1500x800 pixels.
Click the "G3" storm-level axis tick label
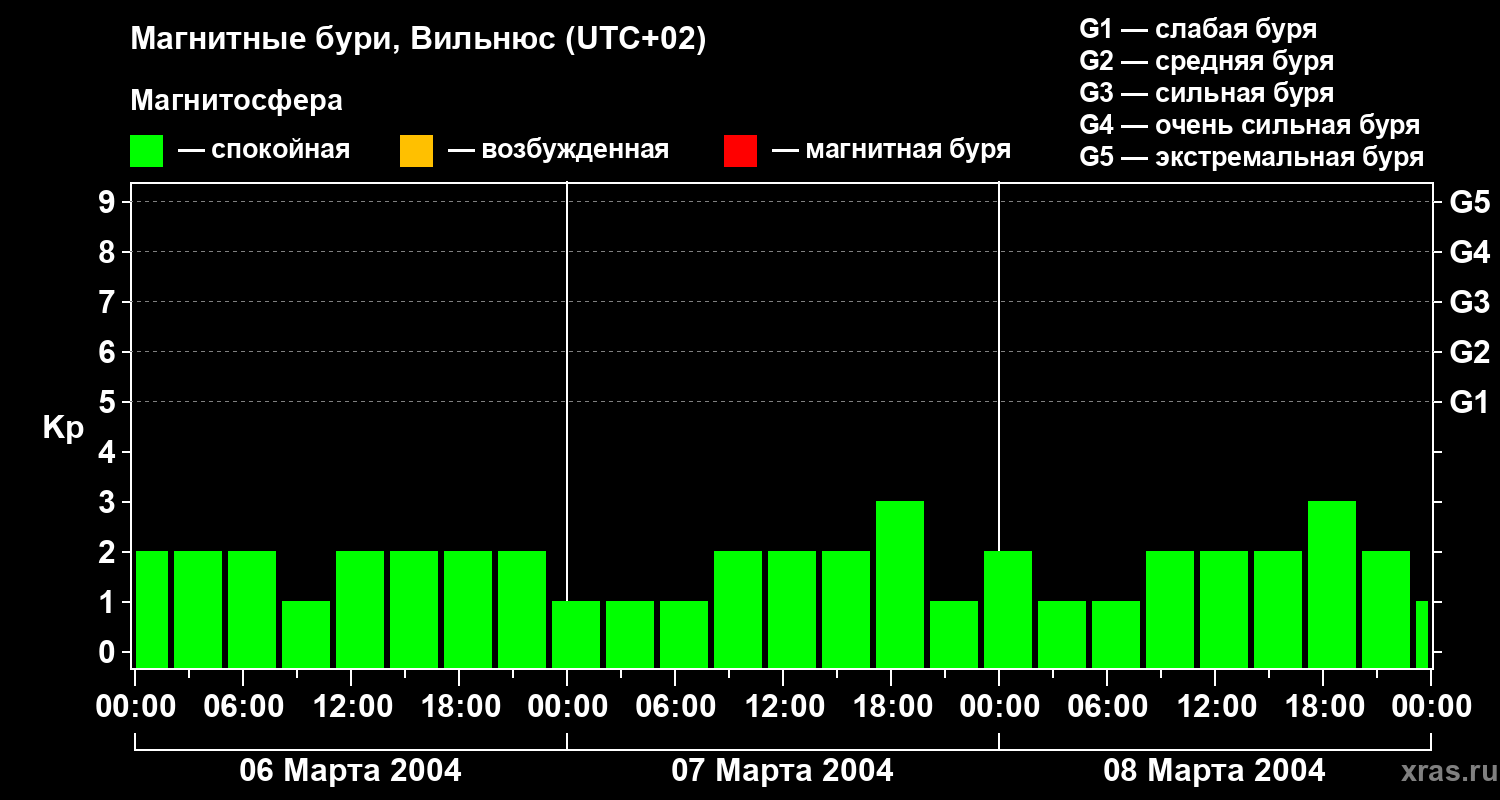(x=1469, y=302)
